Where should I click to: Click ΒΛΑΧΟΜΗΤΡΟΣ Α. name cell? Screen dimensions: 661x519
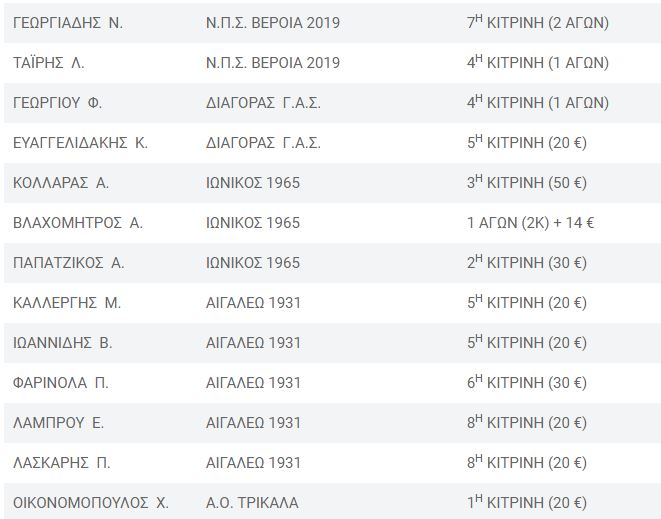(78, 223)
